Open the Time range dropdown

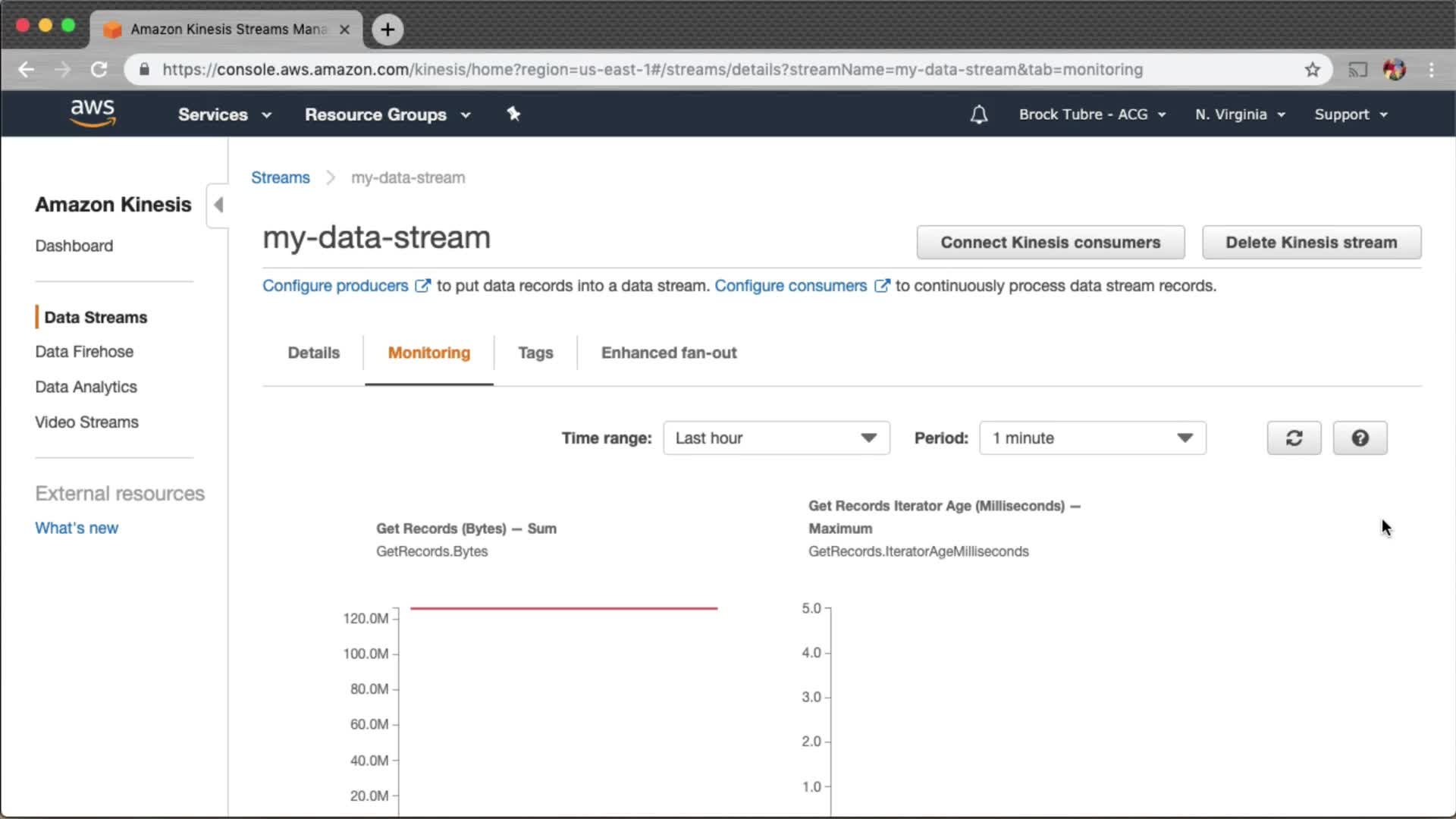pyautogui.click(x=776, y=438)
